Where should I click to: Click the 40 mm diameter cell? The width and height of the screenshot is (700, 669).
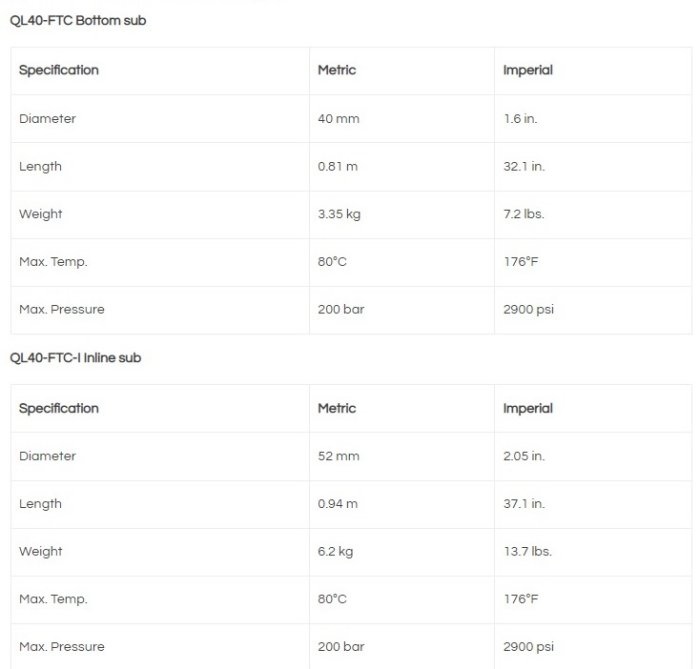338,118
